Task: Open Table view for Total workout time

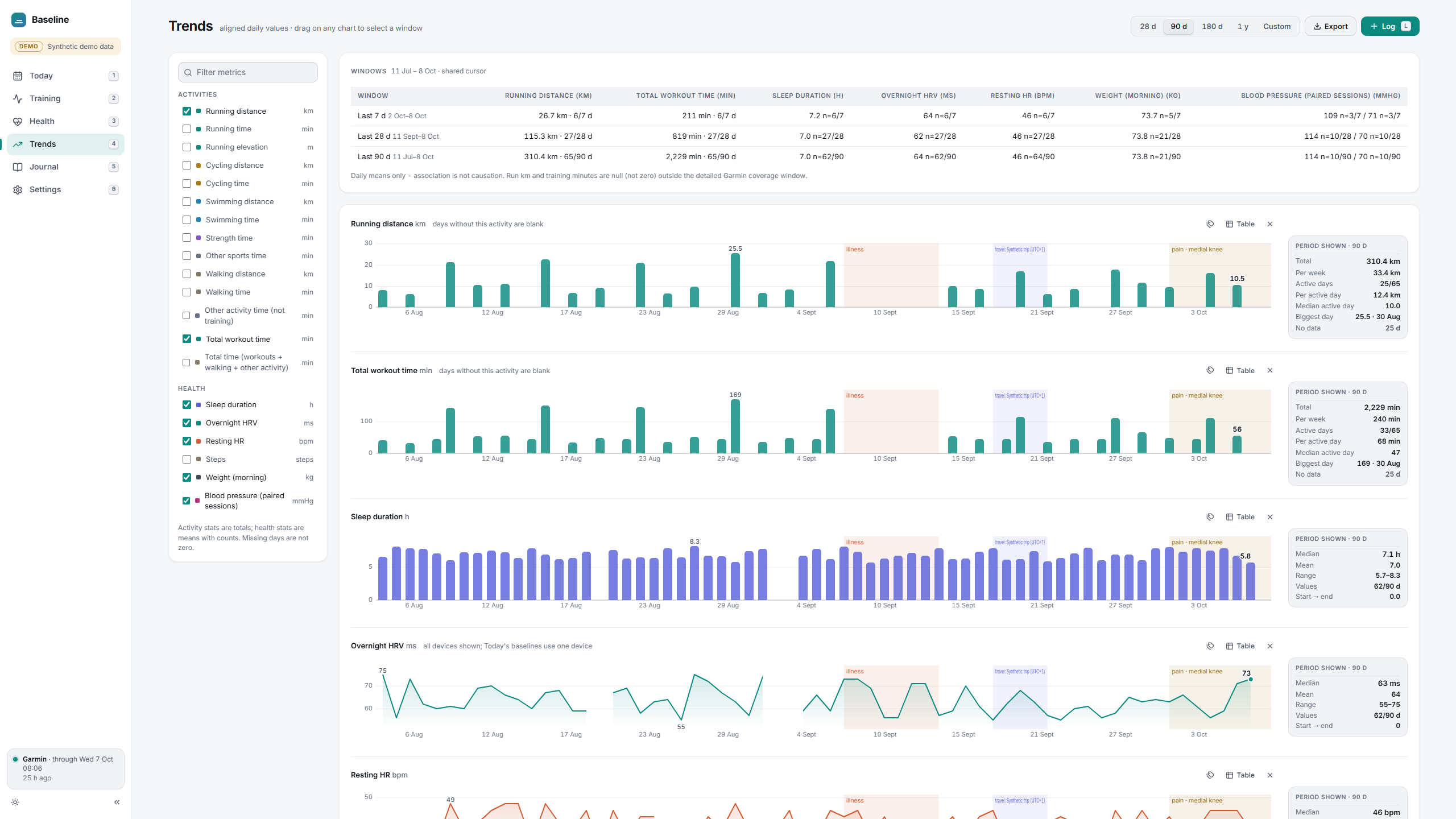Action: tap(1240, 370)
